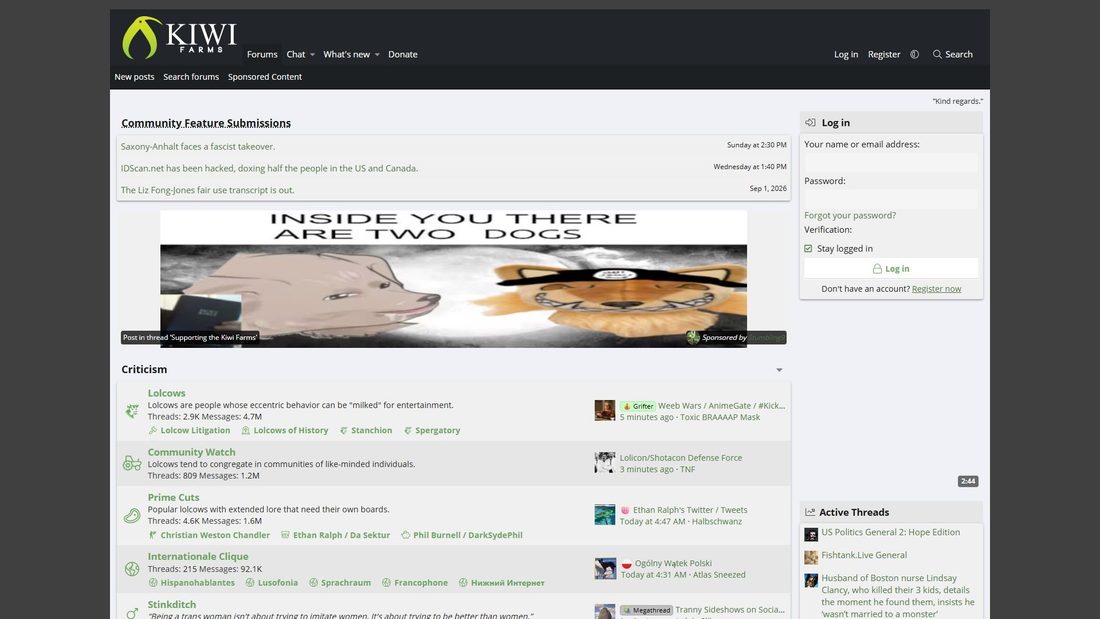1100x619 pixels.
Task: Click the sponsor avatar on the banner
Action: [693, 338]
